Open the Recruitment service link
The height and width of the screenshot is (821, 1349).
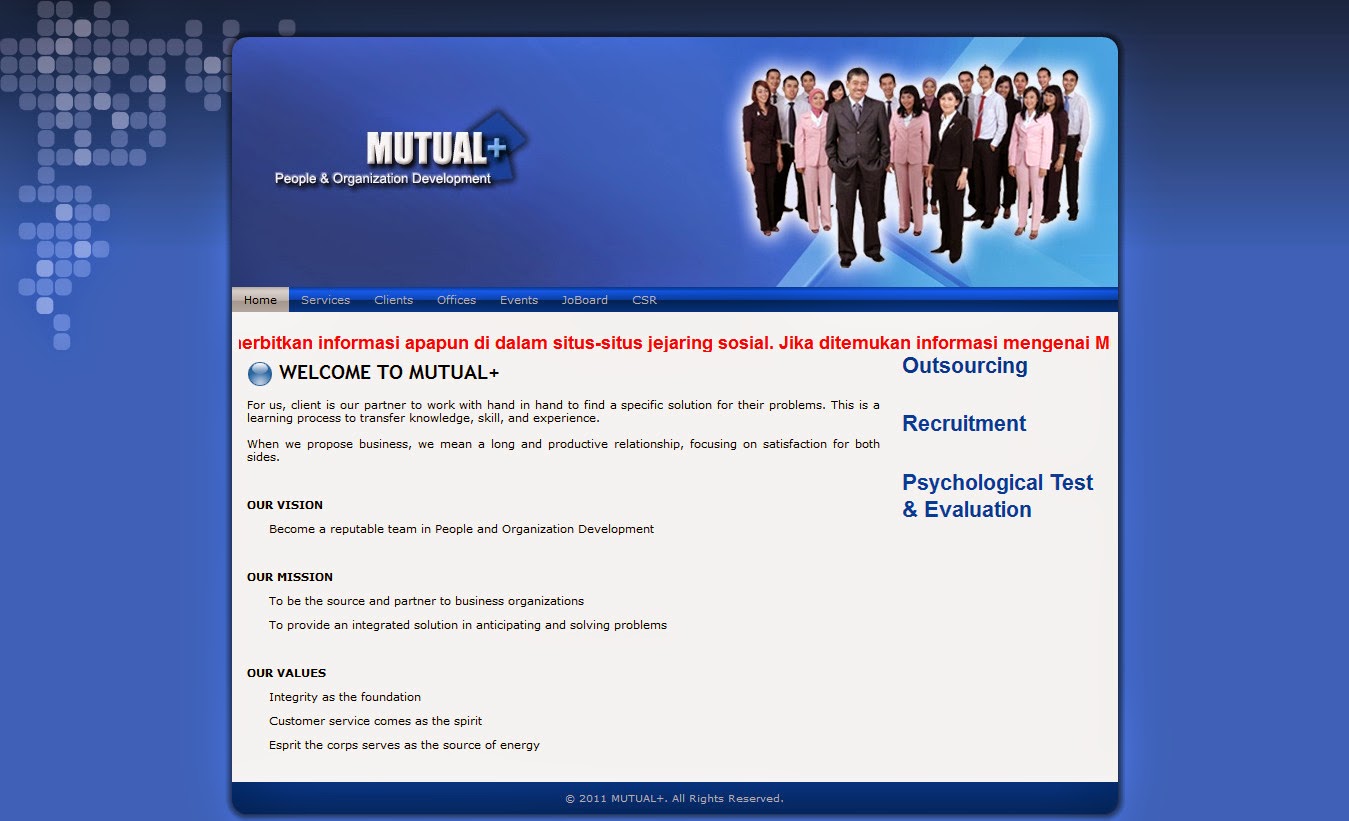click(964, 424)
